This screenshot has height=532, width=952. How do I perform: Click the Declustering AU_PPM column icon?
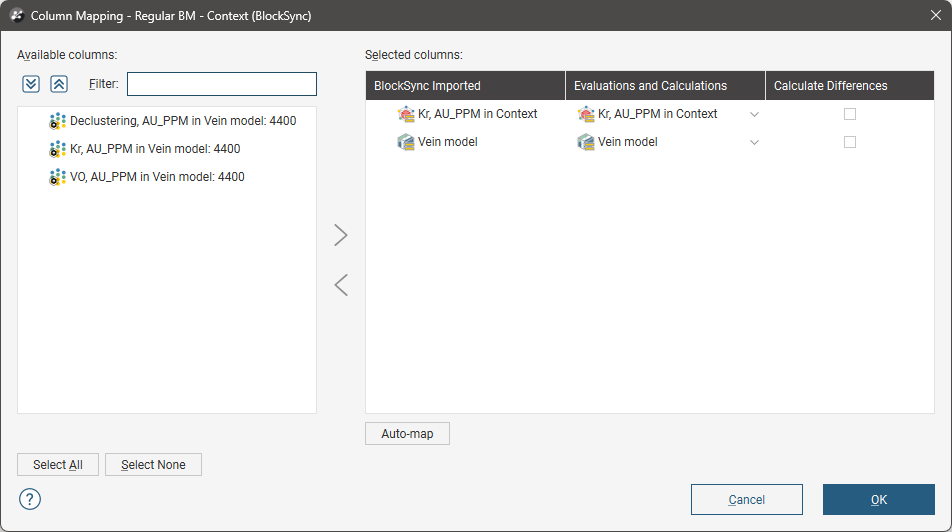point(58,121)
